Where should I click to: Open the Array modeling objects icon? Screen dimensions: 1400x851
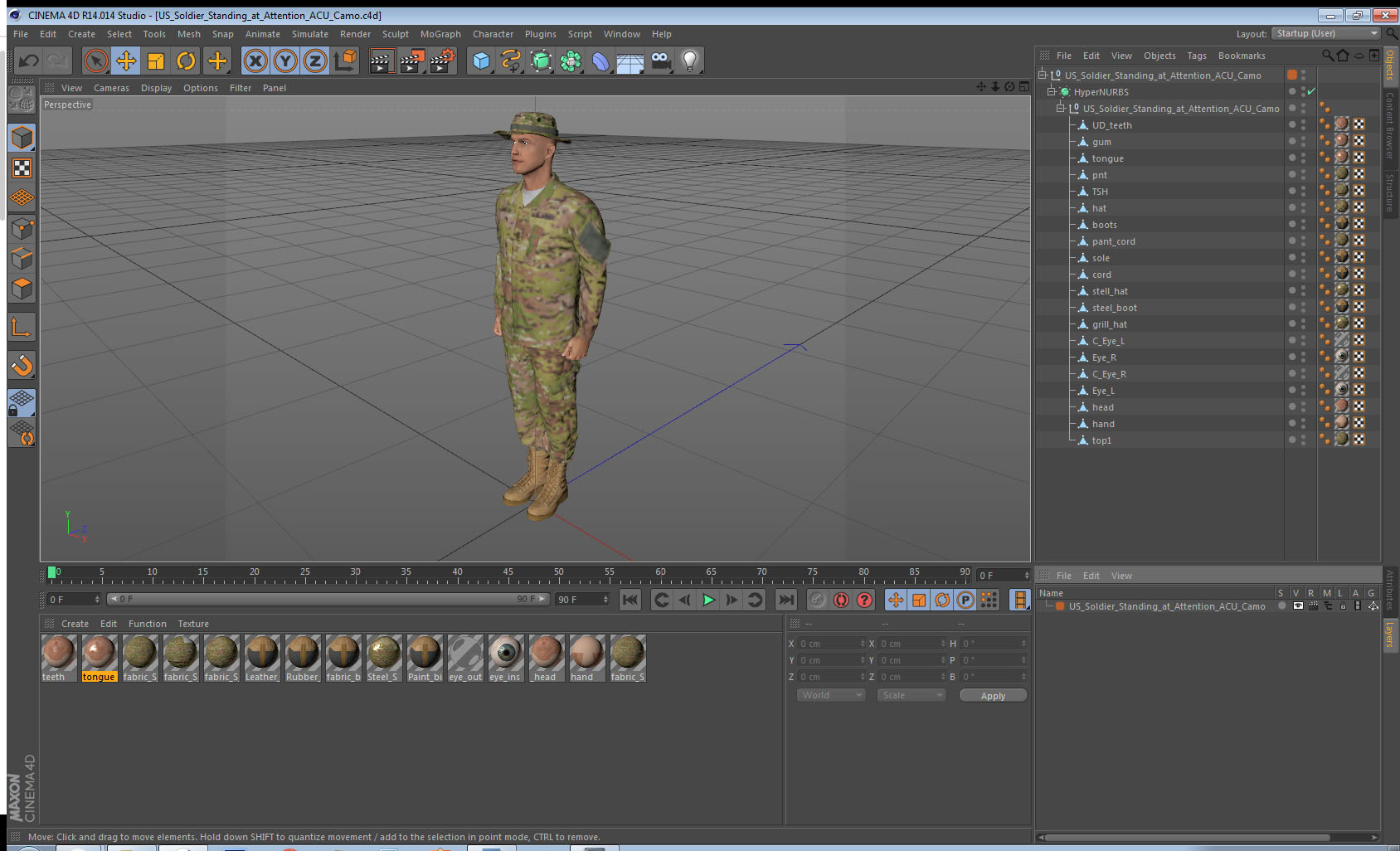571,61
